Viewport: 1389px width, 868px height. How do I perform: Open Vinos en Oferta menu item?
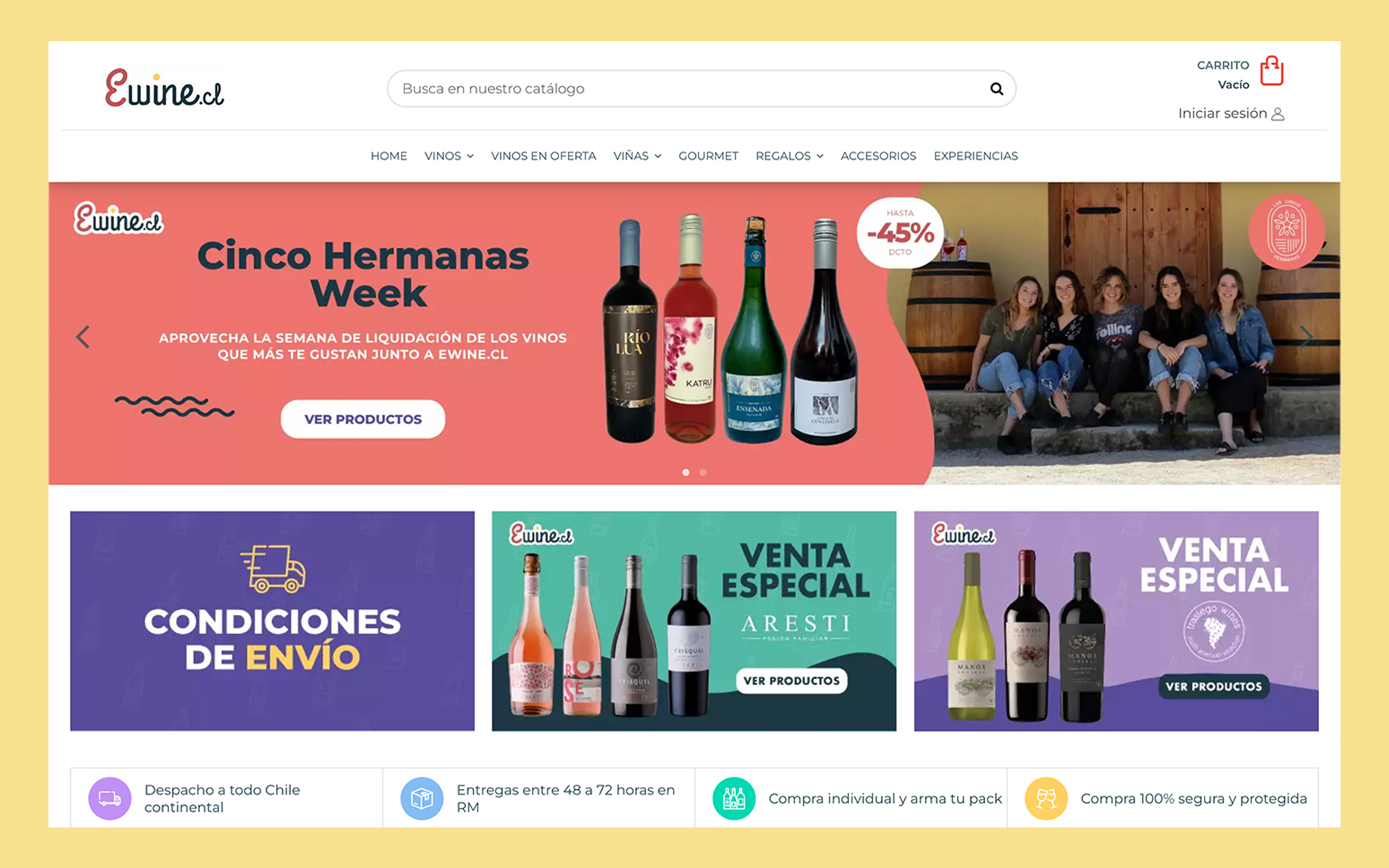[543, 156]
